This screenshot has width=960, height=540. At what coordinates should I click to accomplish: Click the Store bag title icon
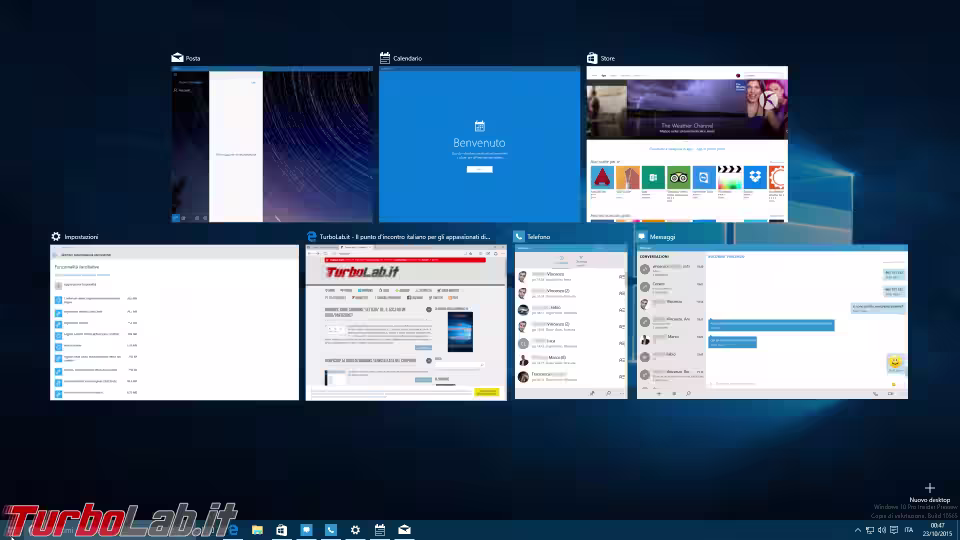click(592, 58)
